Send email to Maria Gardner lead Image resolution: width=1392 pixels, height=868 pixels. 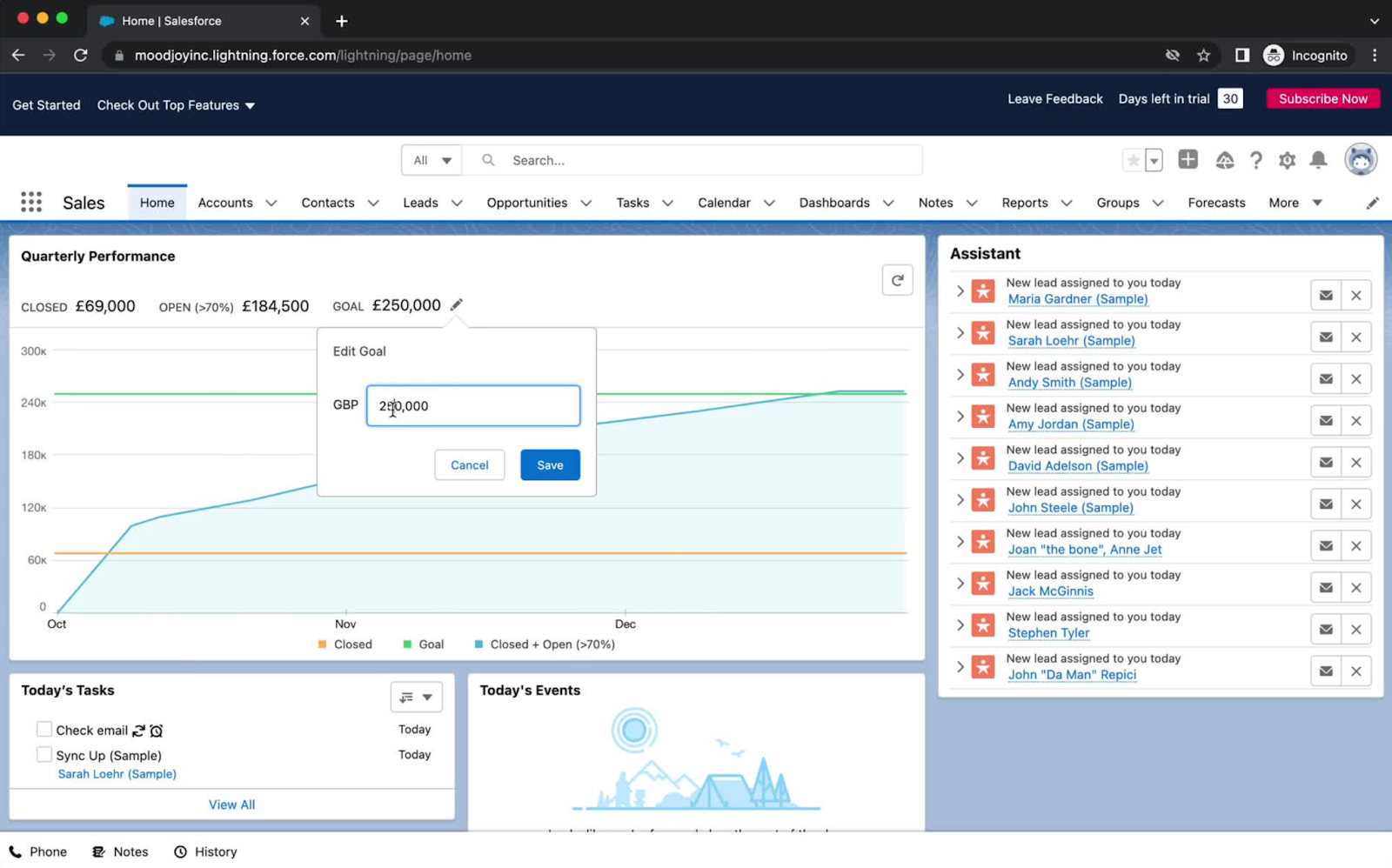1326,295
